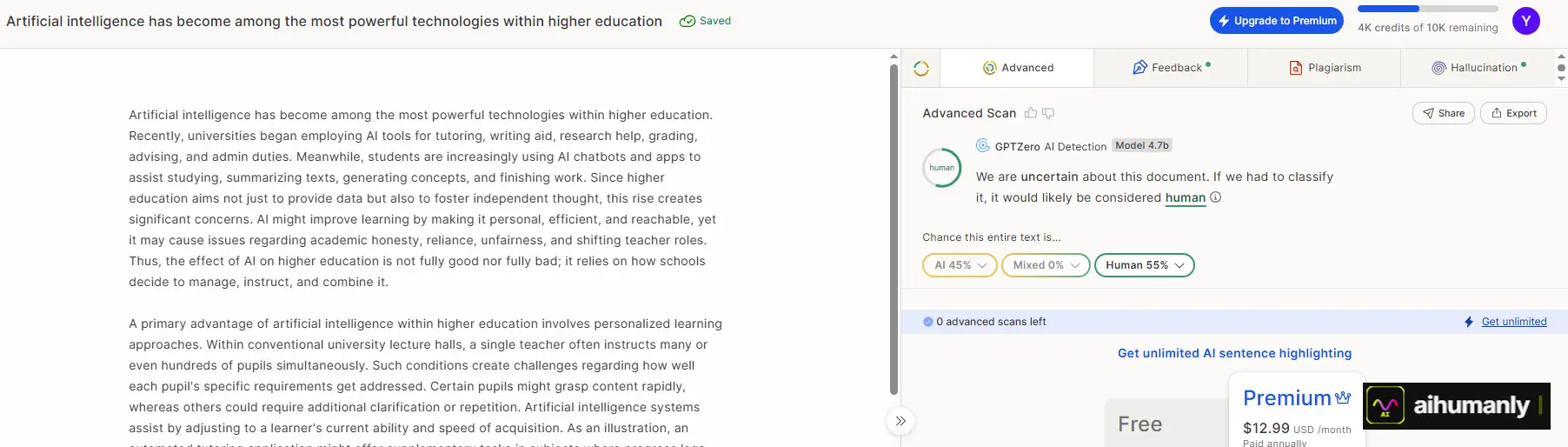Click the Saved status indicator
This screenshot has width=1568, height=447.
(x=705, y=21)
